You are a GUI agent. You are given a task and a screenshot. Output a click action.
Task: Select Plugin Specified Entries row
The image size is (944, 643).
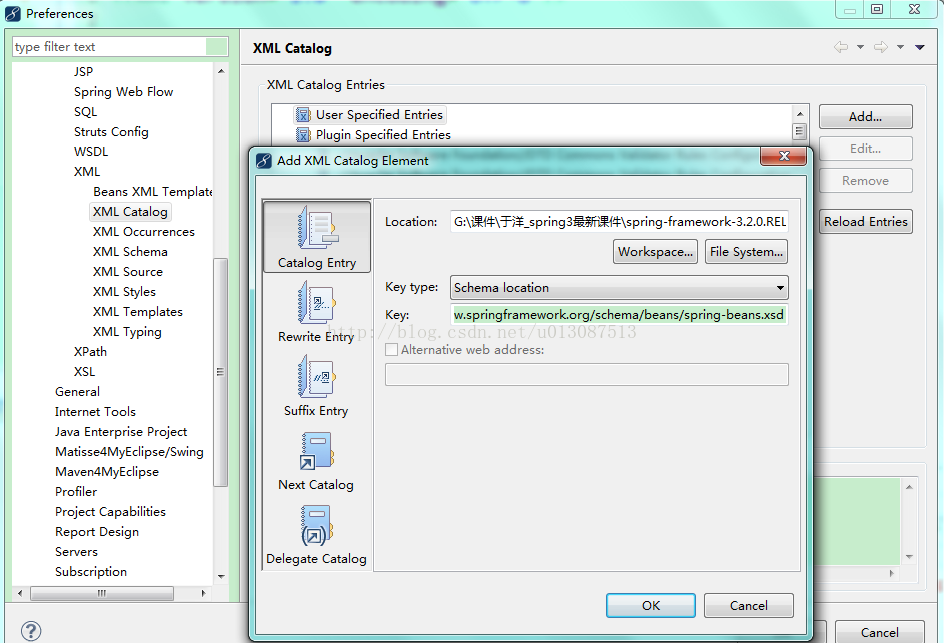[373, 134]
